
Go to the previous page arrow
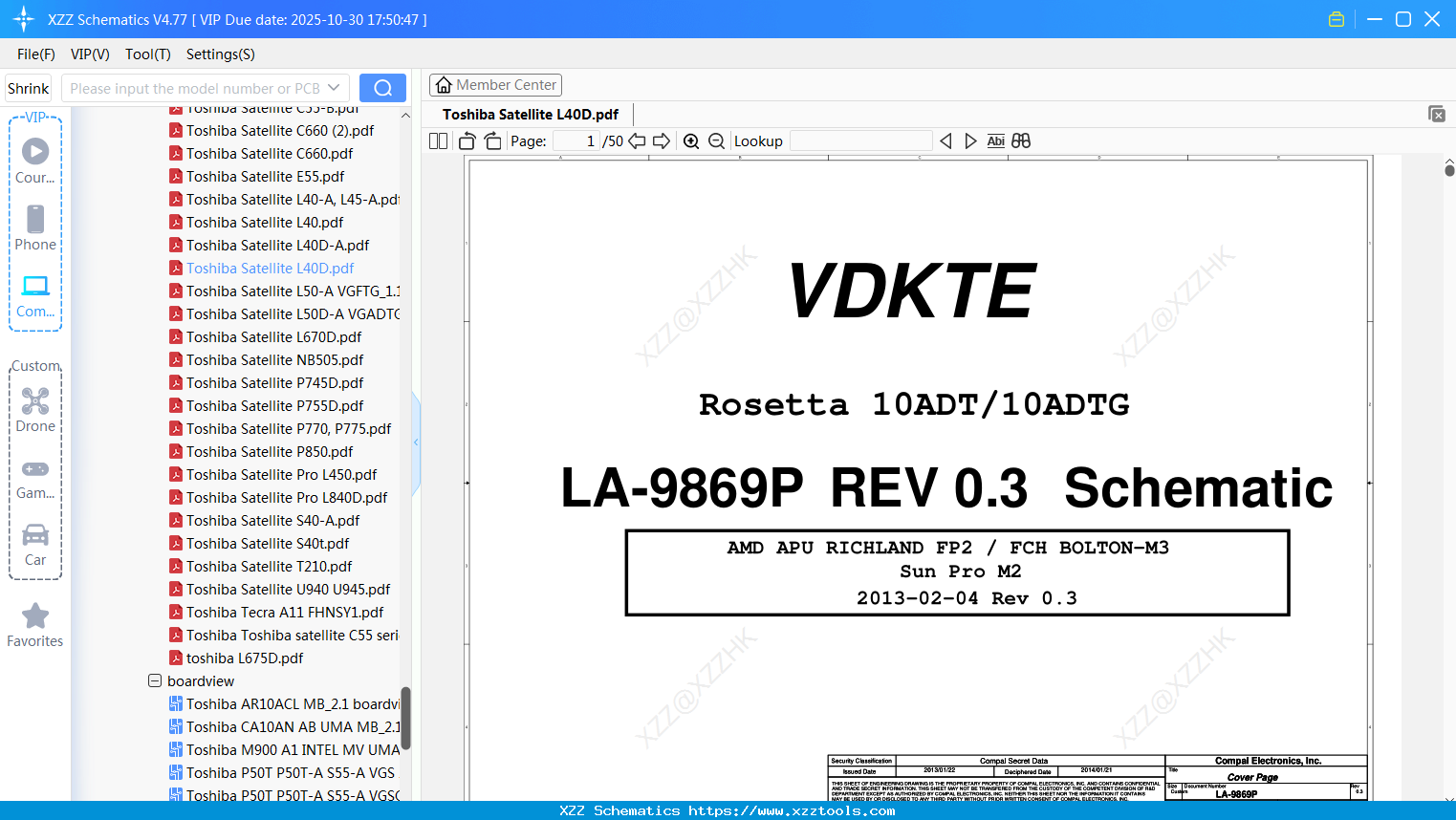click(637, 141)
